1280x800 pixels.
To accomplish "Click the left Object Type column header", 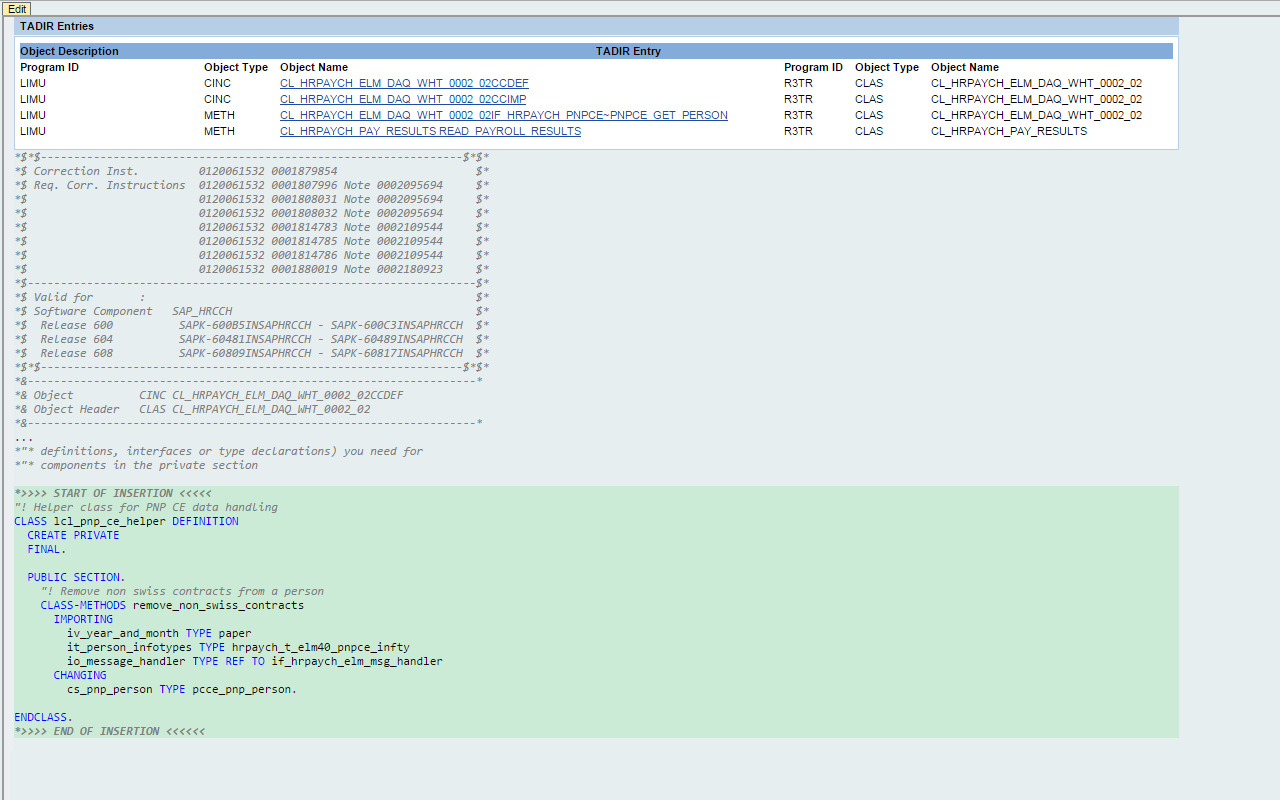I will (236, 67).
